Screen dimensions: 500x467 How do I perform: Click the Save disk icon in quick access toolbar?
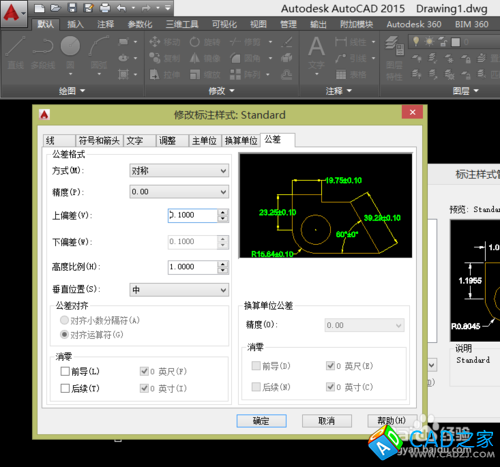click(72, 7)
